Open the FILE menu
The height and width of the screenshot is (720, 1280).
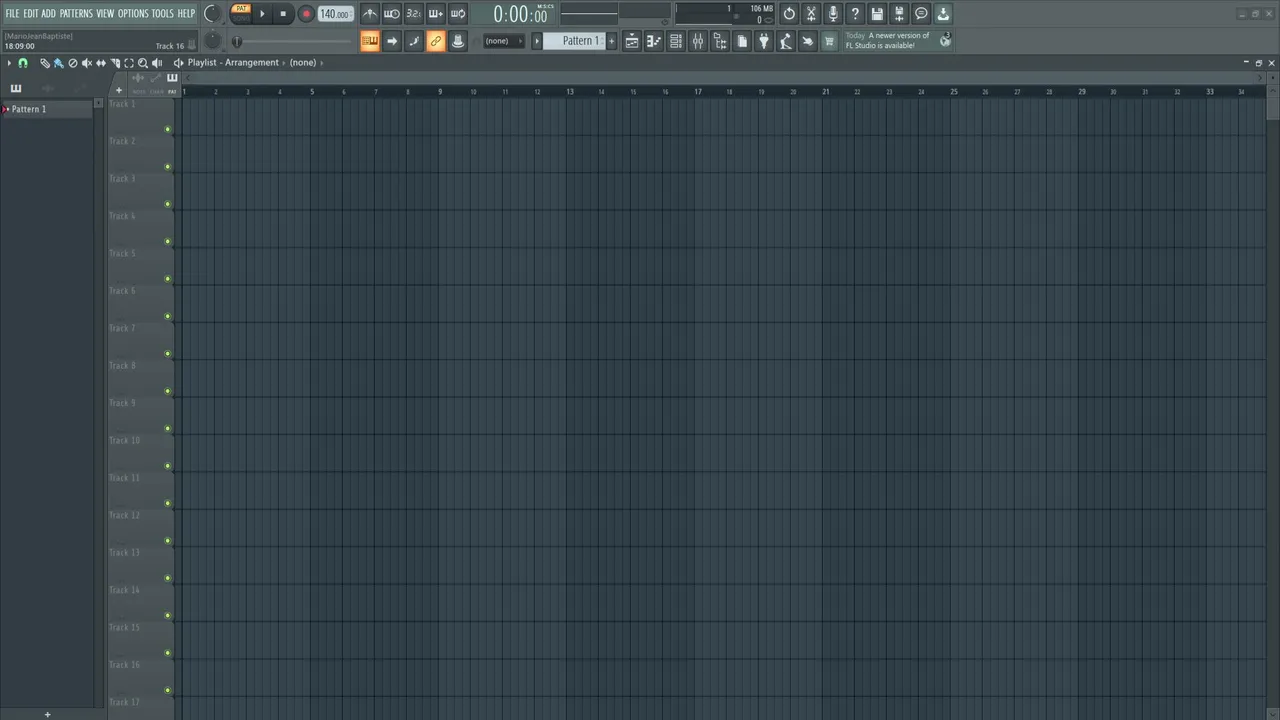tap(12, 14)
